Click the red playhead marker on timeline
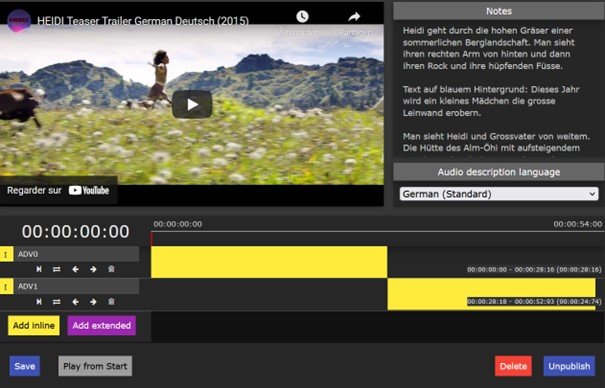The height and width of the screenshot is (388, 605). tap(152, 238)
